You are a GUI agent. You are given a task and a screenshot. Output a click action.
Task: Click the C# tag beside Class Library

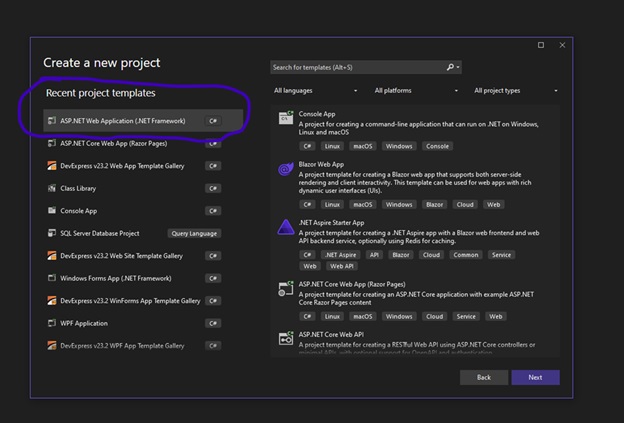pos(213,188)
